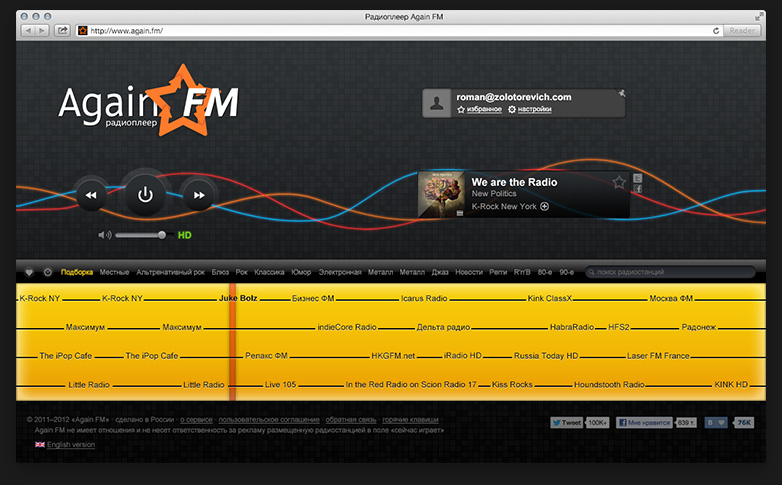The width and height of the screenshot is (782, 485).
Task: Tune to Juke Bolz station
Action: (x=238, y=298)
